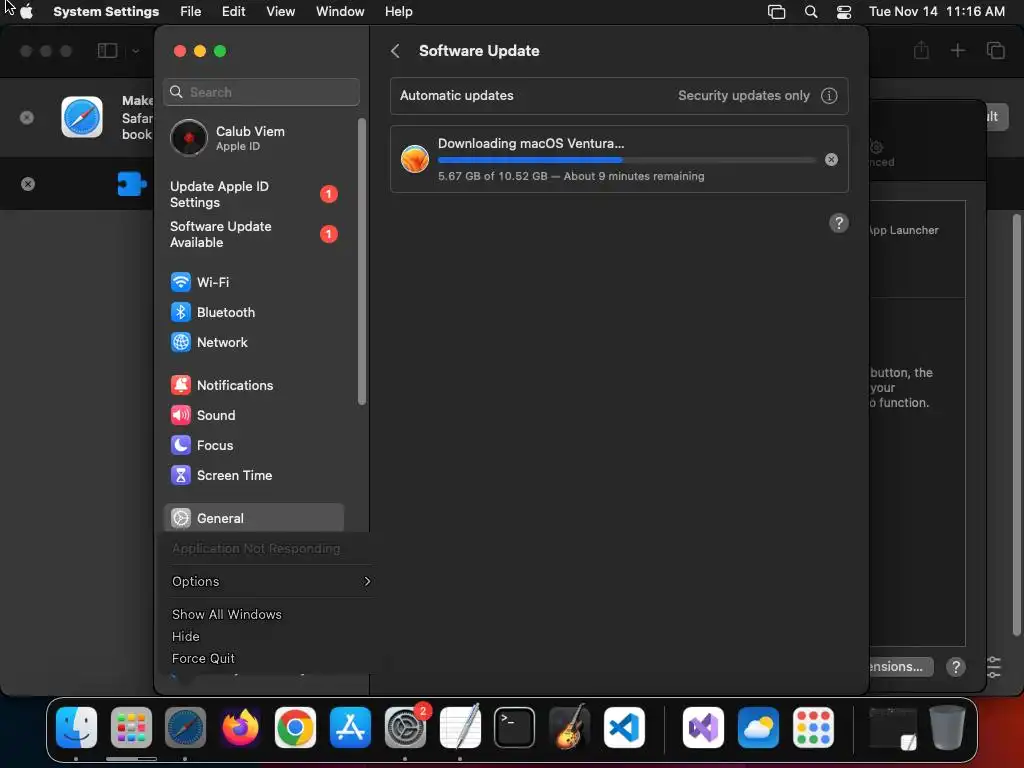Dismiss the Safari default browser banner
The width and height of the screenshot is (1024, 768).
[x=27, y=118]
